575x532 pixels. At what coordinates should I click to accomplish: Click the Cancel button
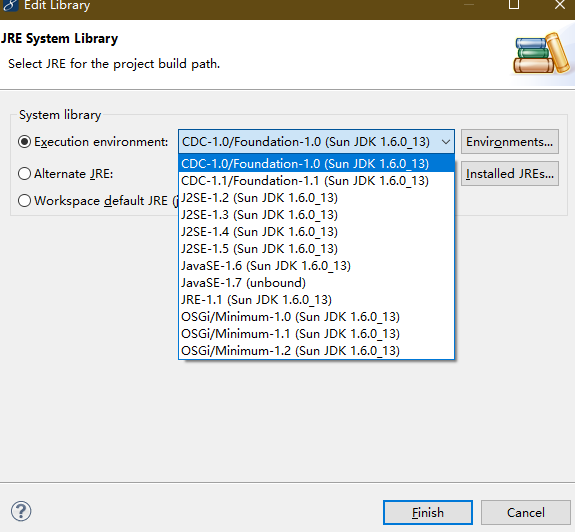point(525,512)
